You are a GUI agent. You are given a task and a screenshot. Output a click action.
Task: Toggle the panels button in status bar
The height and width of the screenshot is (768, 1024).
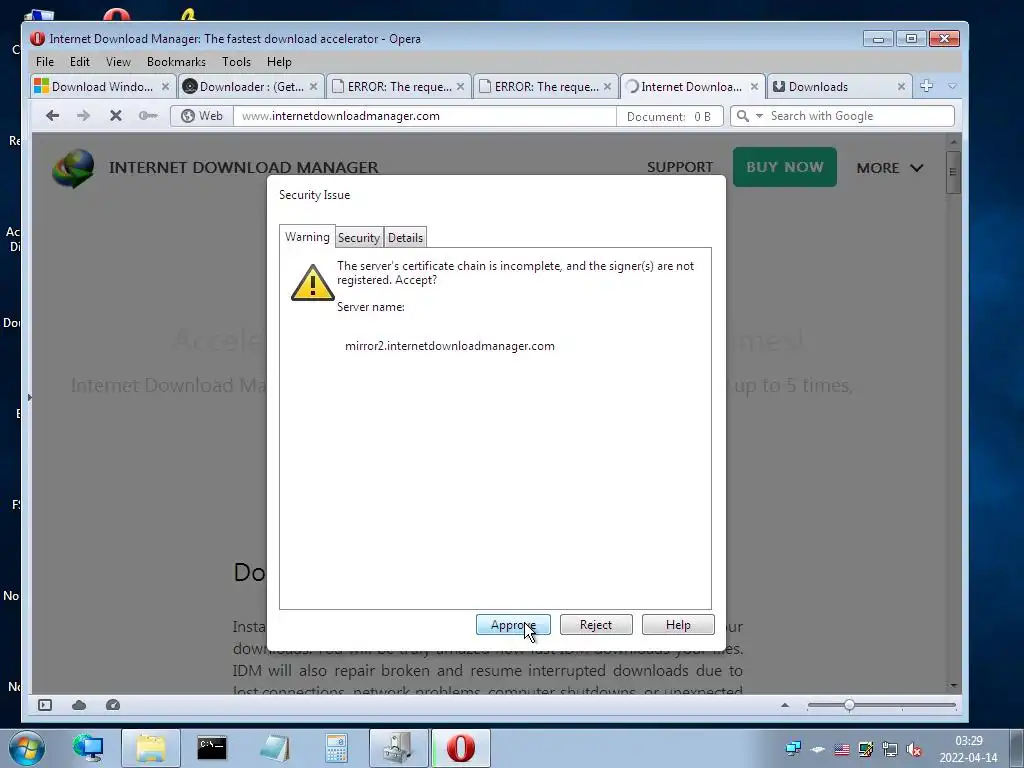tap(45, 705)
